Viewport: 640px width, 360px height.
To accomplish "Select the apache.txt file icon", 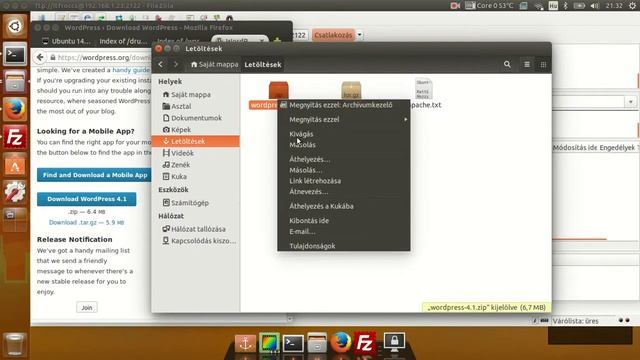I will (x=423, y=89).
